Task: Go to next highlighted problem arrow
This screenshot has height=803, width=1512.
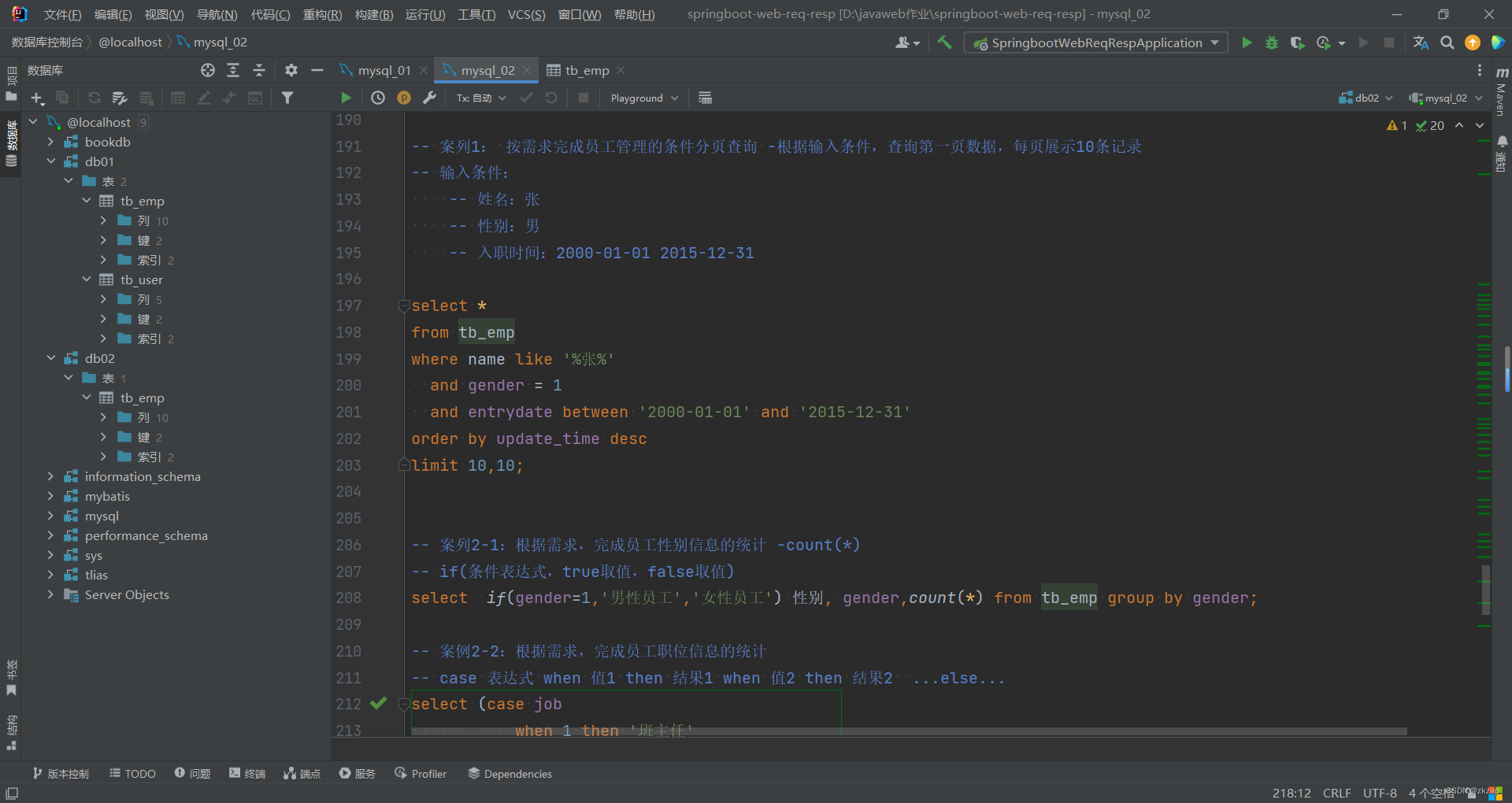Action: pos(1480,125)
